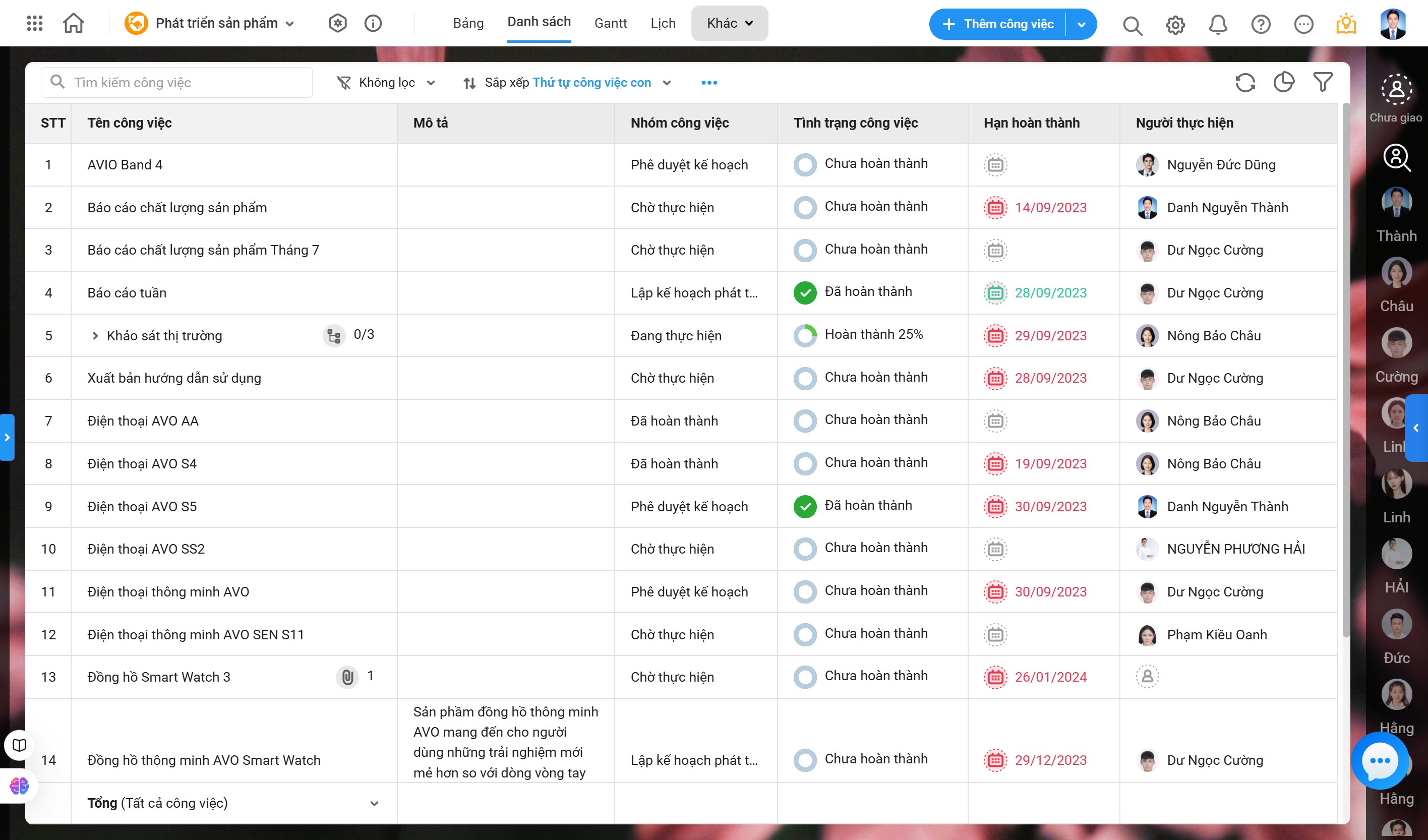This screenshot has height=840, width=1428.
Task: Toggle the status circle of Điện thoại AVO S5
Action: point(805,507)
